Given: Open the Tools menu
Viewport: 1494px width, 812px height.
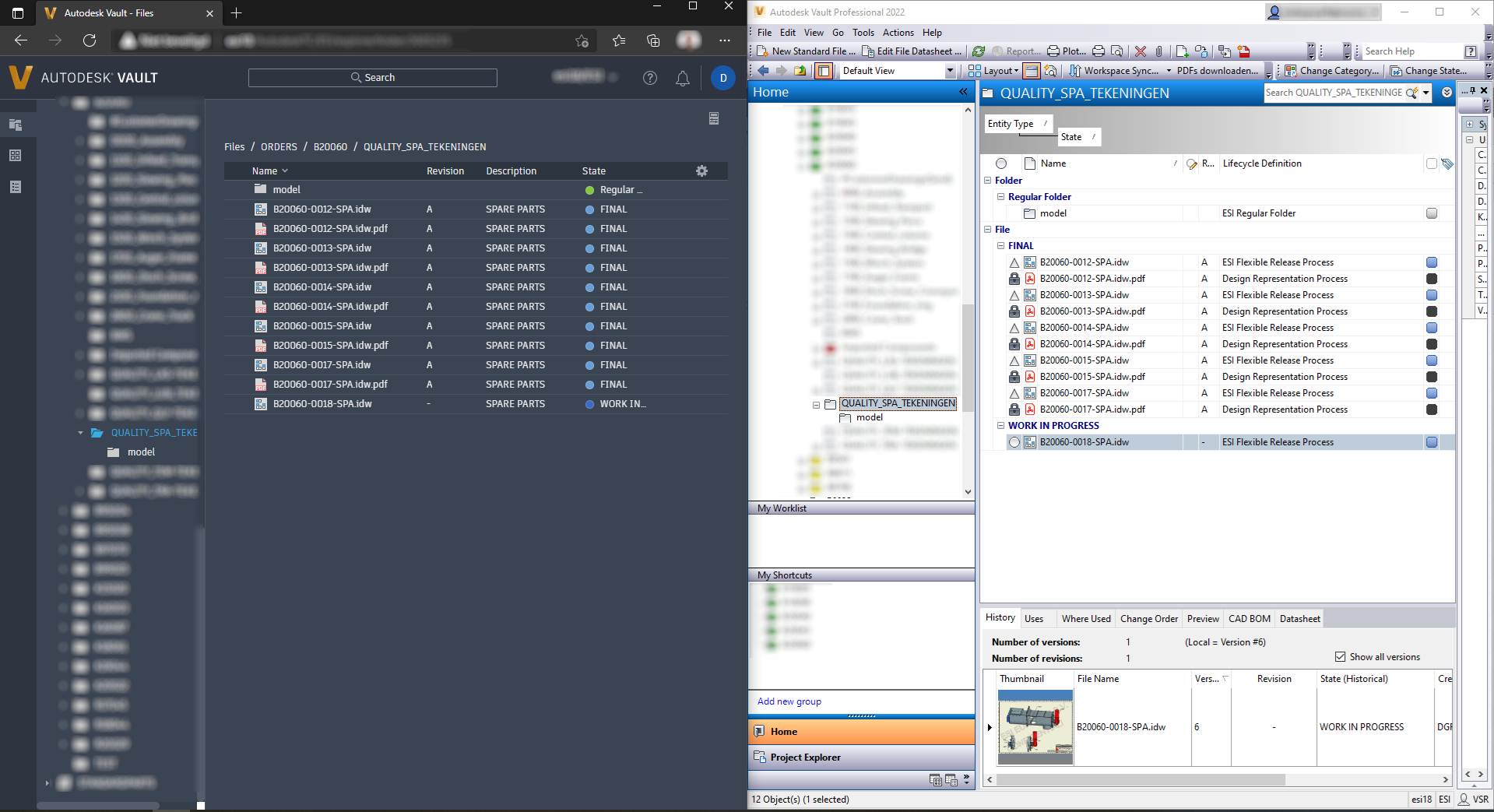Looking at the screenshot, I should (863, 33).
